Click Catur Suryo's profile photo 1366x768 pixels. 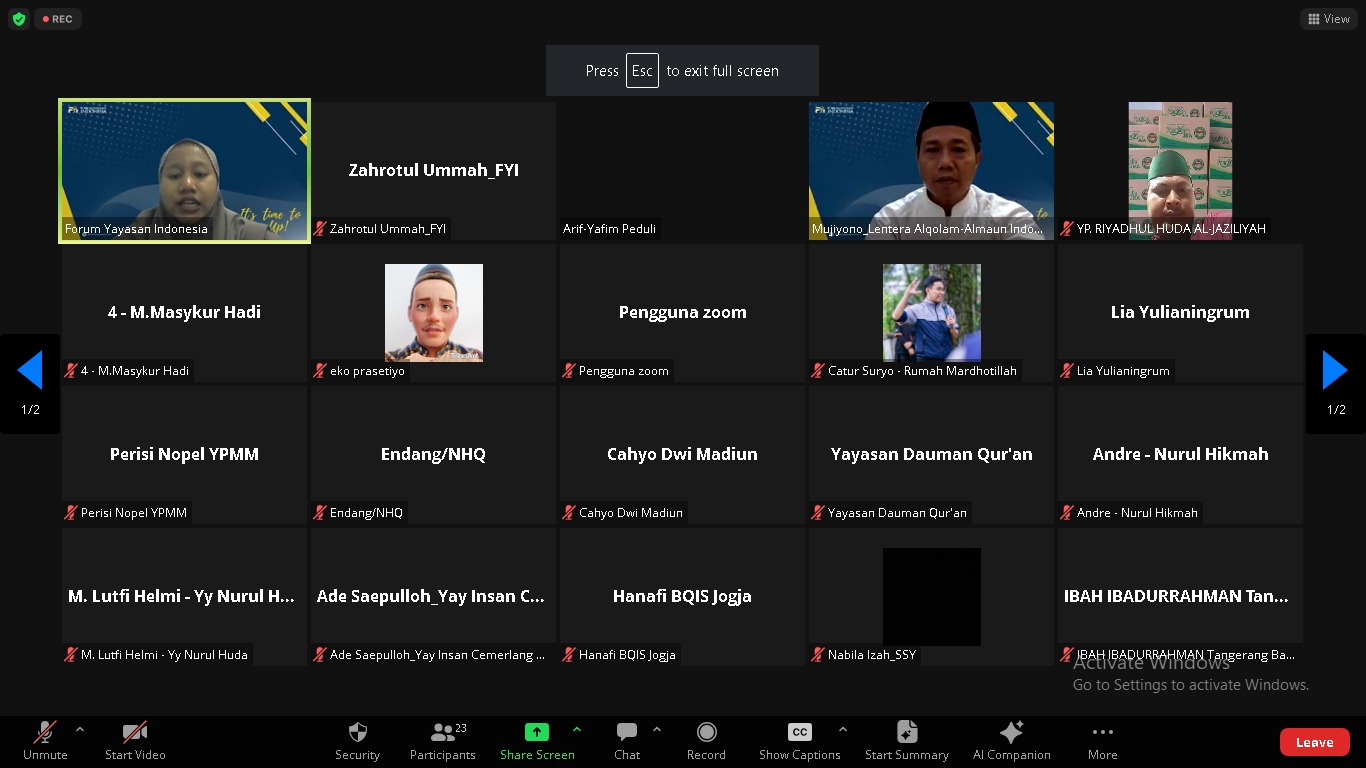click(932, 312)
